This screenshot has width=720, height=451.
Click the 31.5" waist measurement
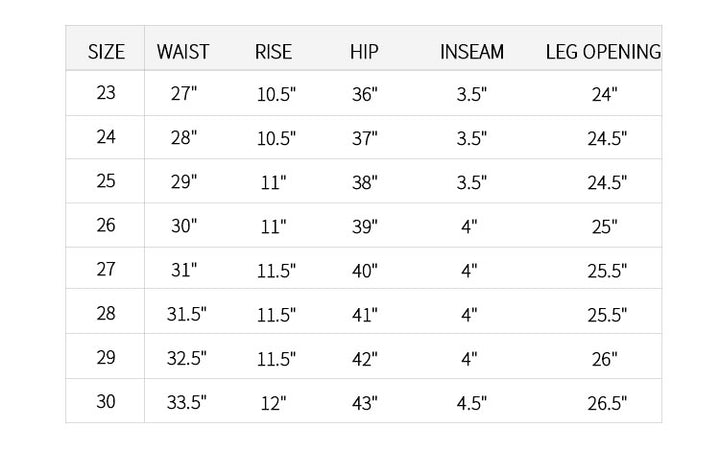coord(186,315)
